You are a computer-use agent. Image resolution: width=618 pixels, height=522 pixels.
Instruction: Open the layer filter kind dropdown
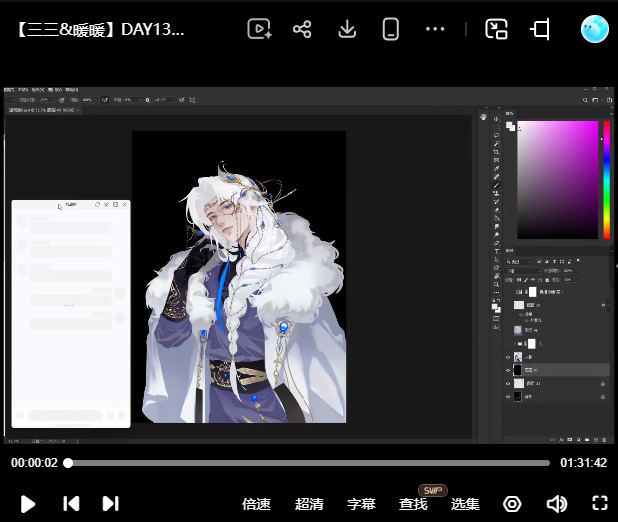click(519, 261)
